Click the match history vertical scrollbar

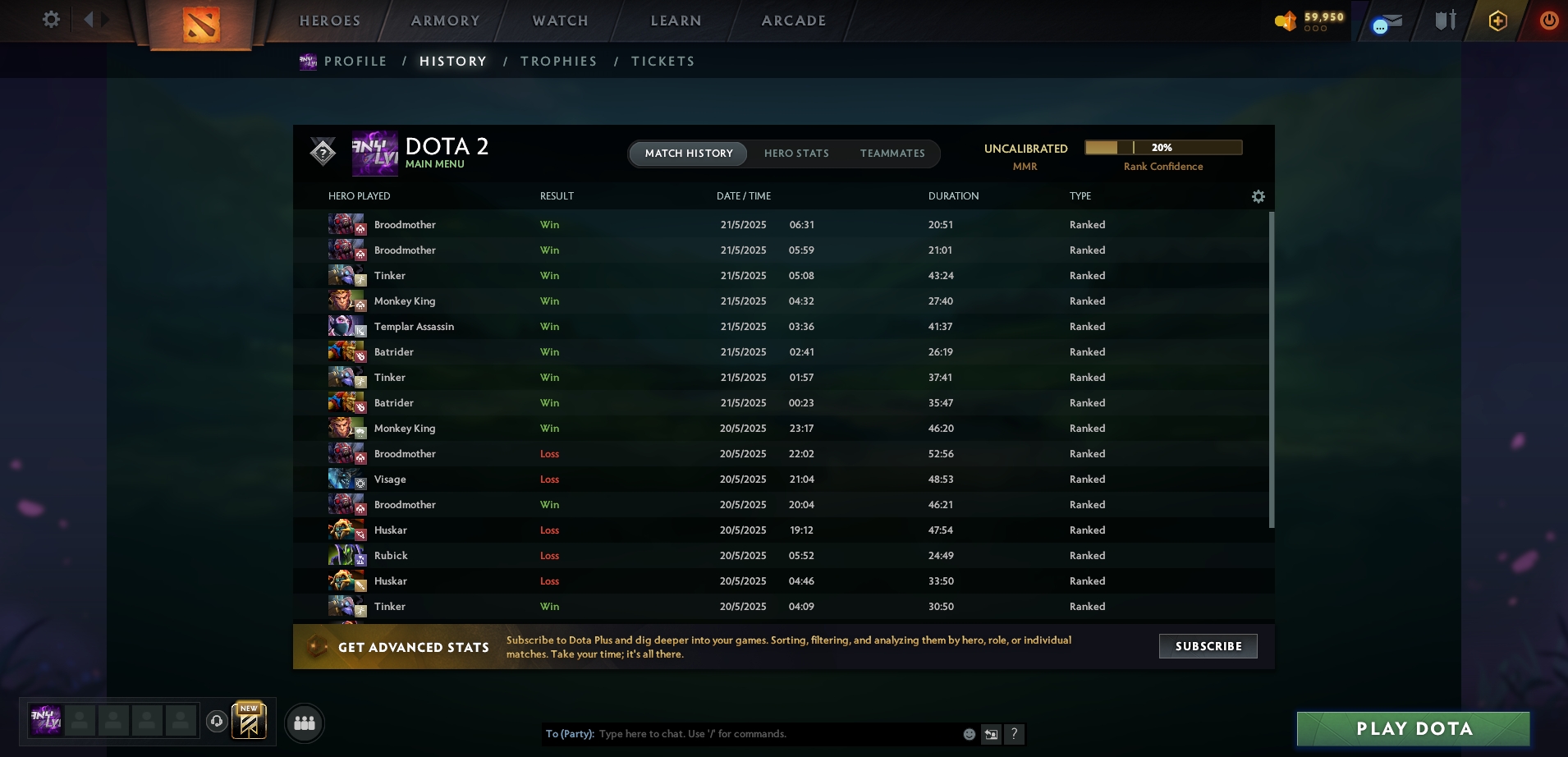(1272, 369)
